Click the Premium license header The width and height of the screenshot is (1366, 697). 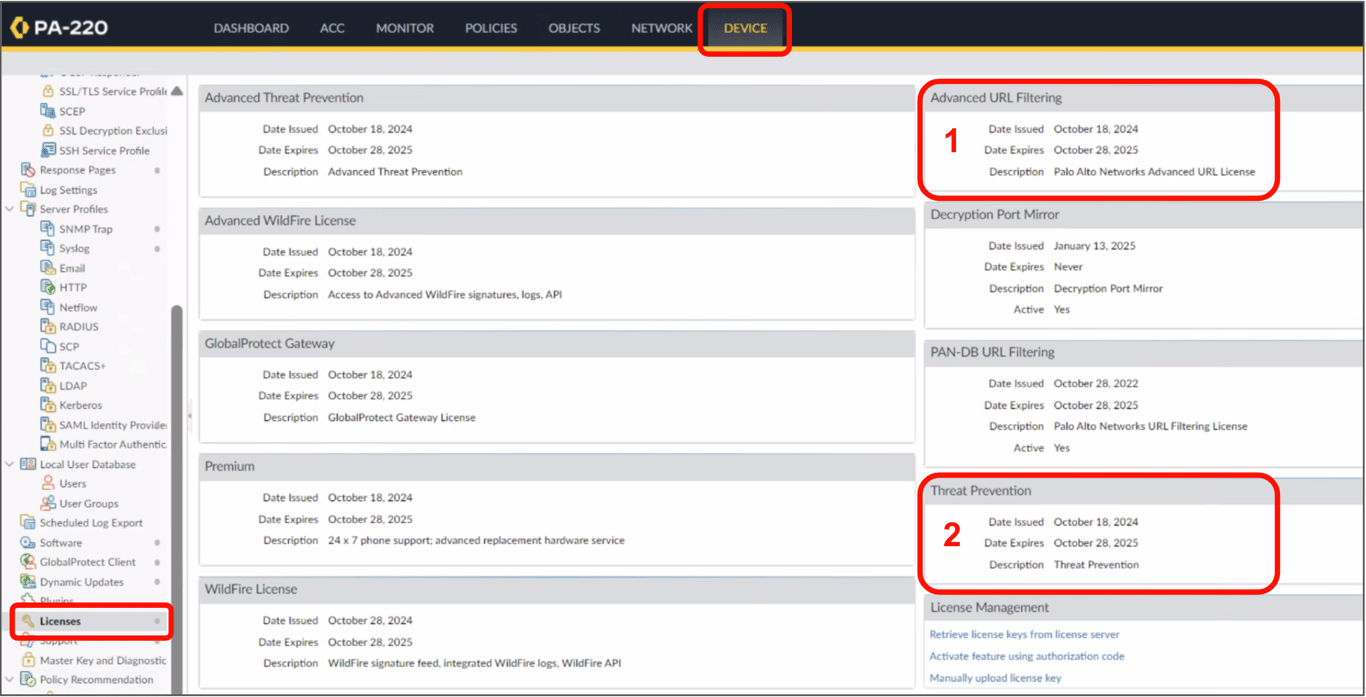(557, 466)
